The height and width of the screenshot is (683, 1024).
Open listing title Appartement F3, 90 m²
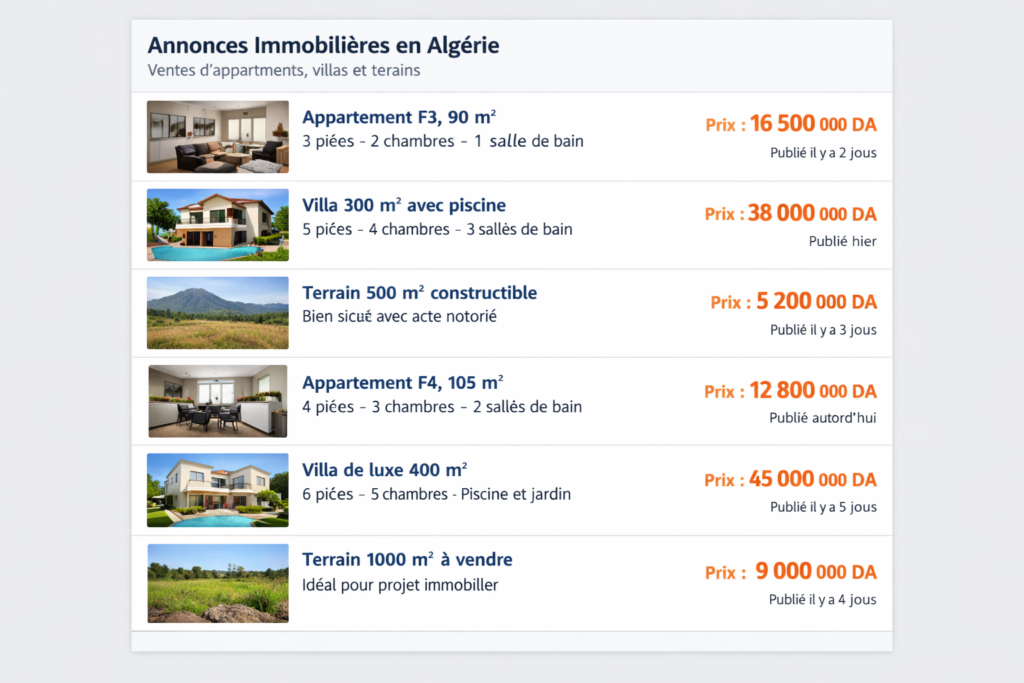pos(399,117)
